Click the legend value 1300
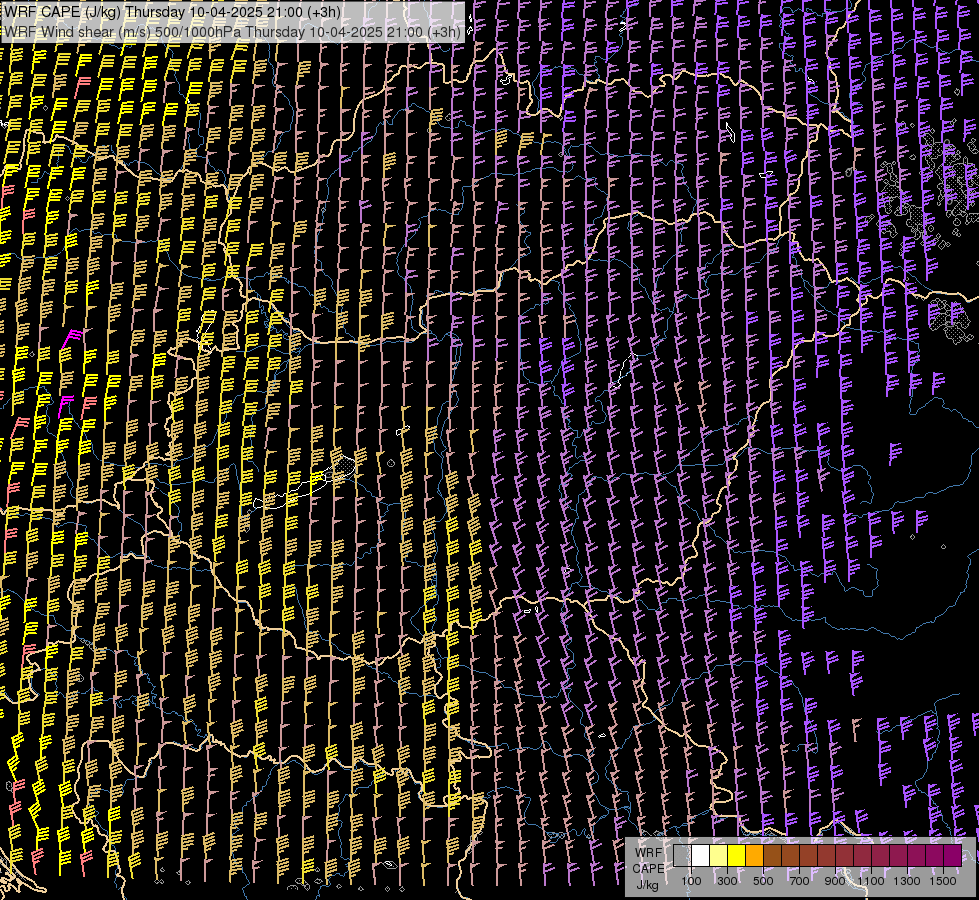Screen dimensions: 979x900 [x=907, y=881]
